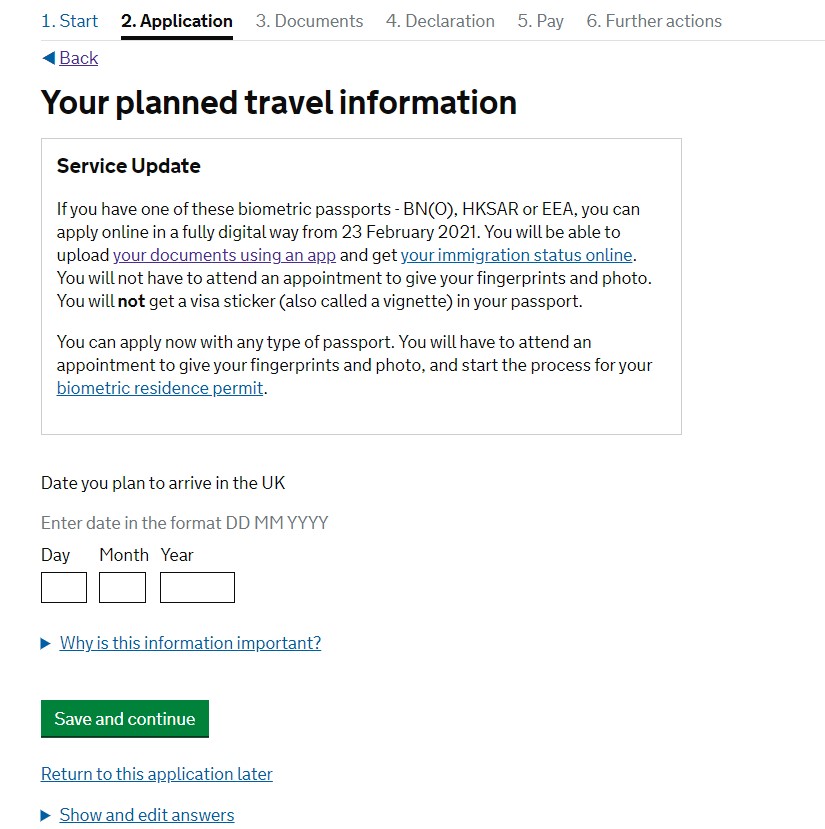
Task: Select the Year input field
Action: [x=197, y=588]
